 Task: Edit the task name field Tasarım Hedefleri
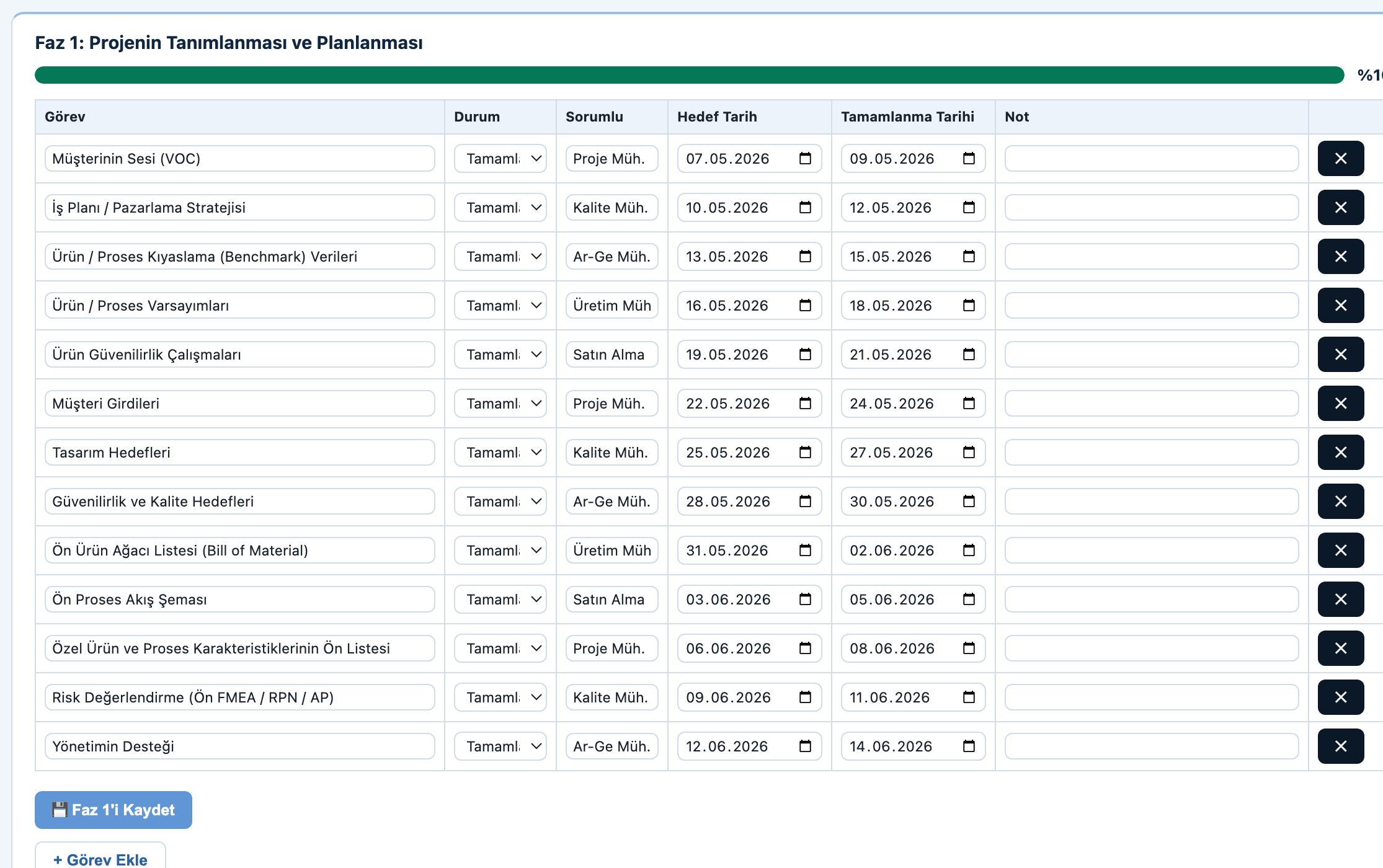240,453
